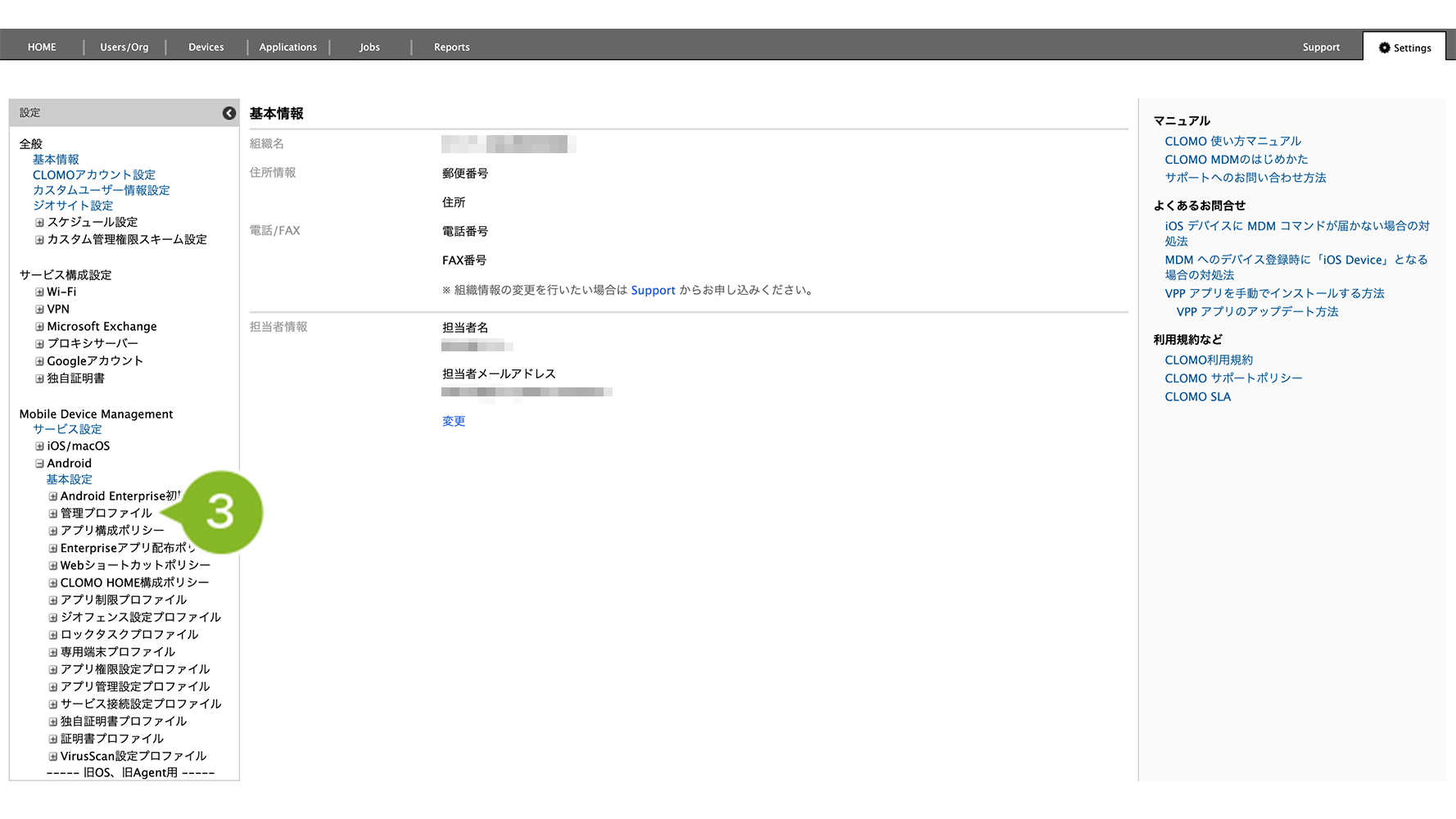
Task: Expand Microsoft Exchange settings
Action: coord(39,327)
